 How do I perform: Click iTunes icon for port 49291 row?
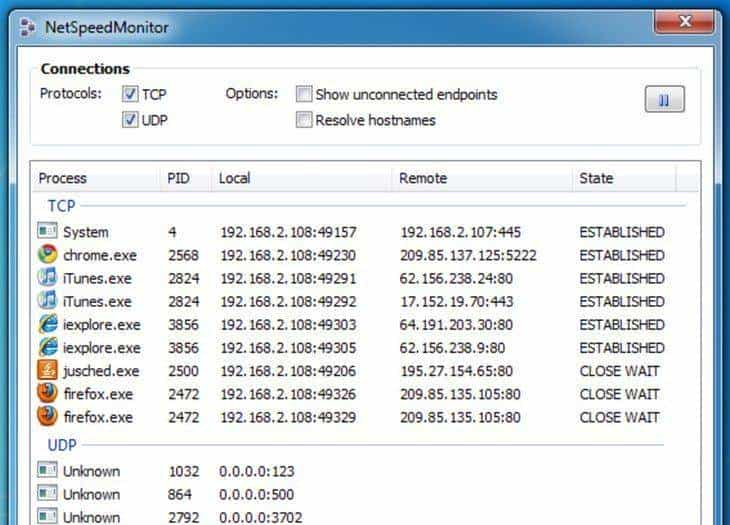47,277
